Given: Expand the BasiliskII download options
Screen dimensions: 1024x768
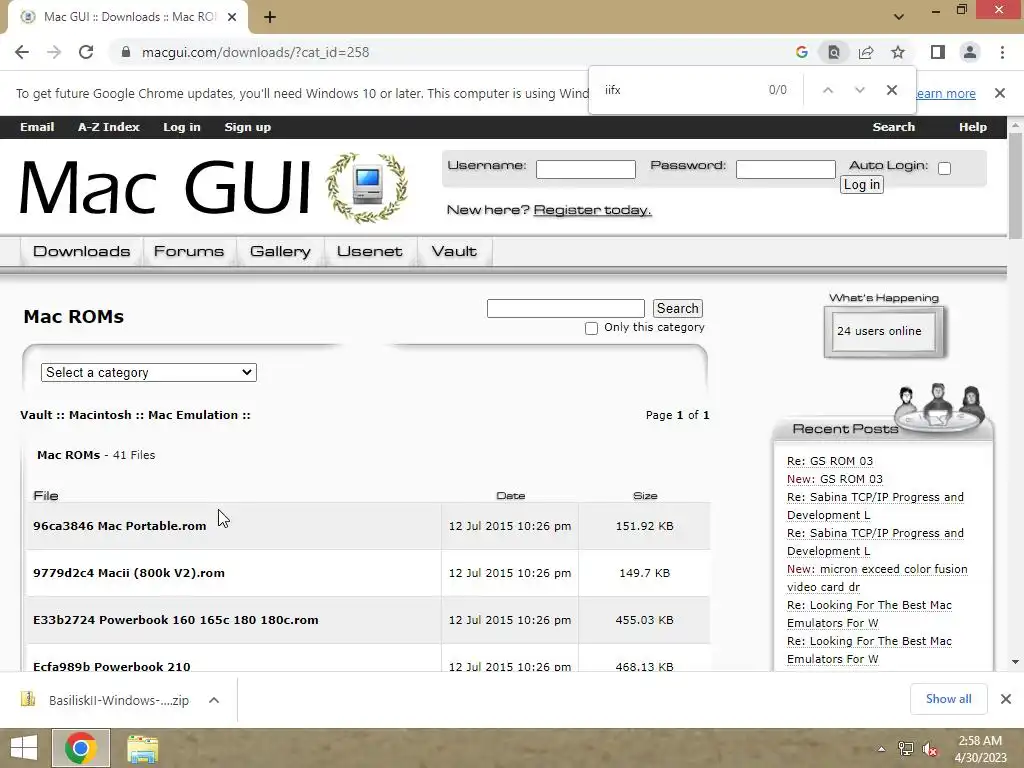Looking at the screenshot, I should [x=214, y=700].
